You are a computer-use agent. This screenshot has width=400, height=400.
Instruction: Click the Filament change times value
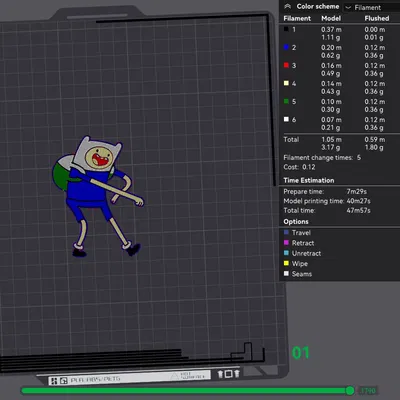tap(359, 158)
